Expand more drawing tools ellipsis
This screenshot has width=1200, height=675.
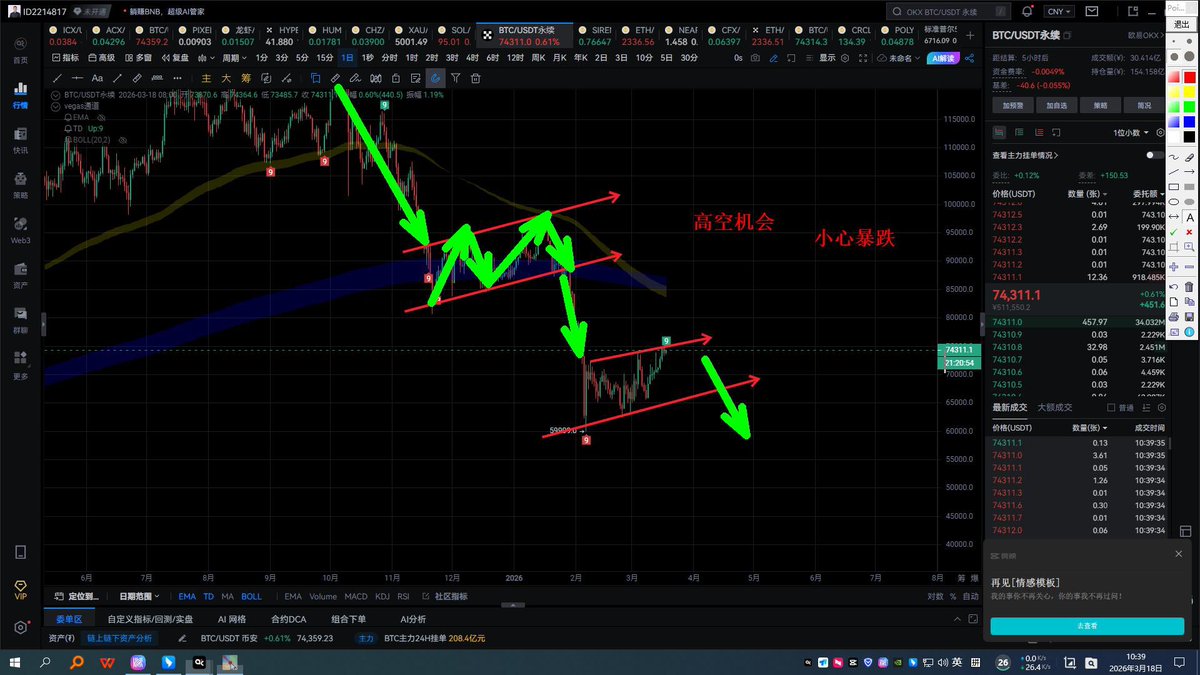click(177, 78)
